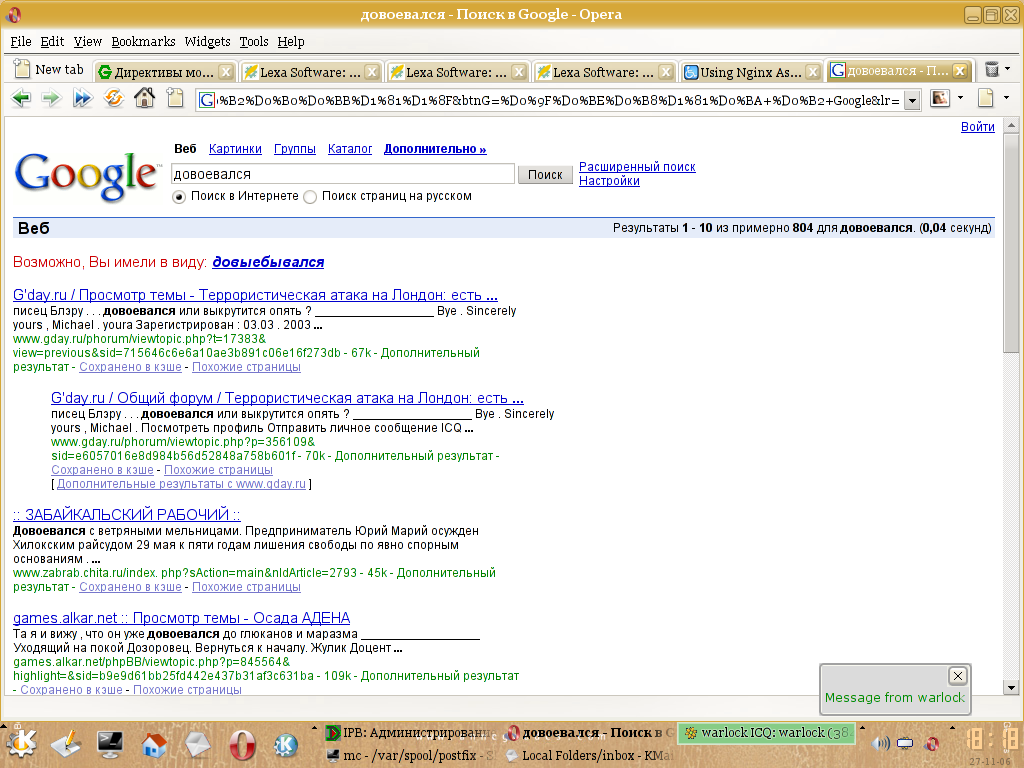Open the closed tabs trash can

(x=991, y=69)
